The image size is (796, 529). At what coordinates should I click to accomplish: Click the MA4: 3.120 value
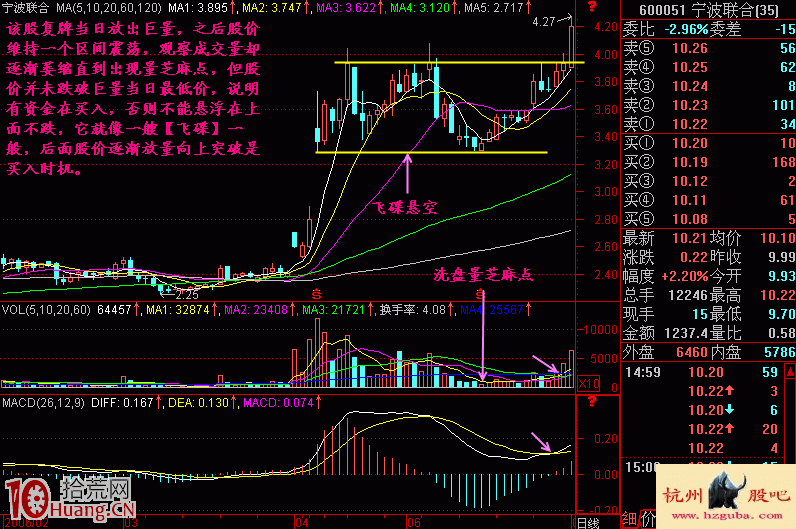tap(420, 8)
